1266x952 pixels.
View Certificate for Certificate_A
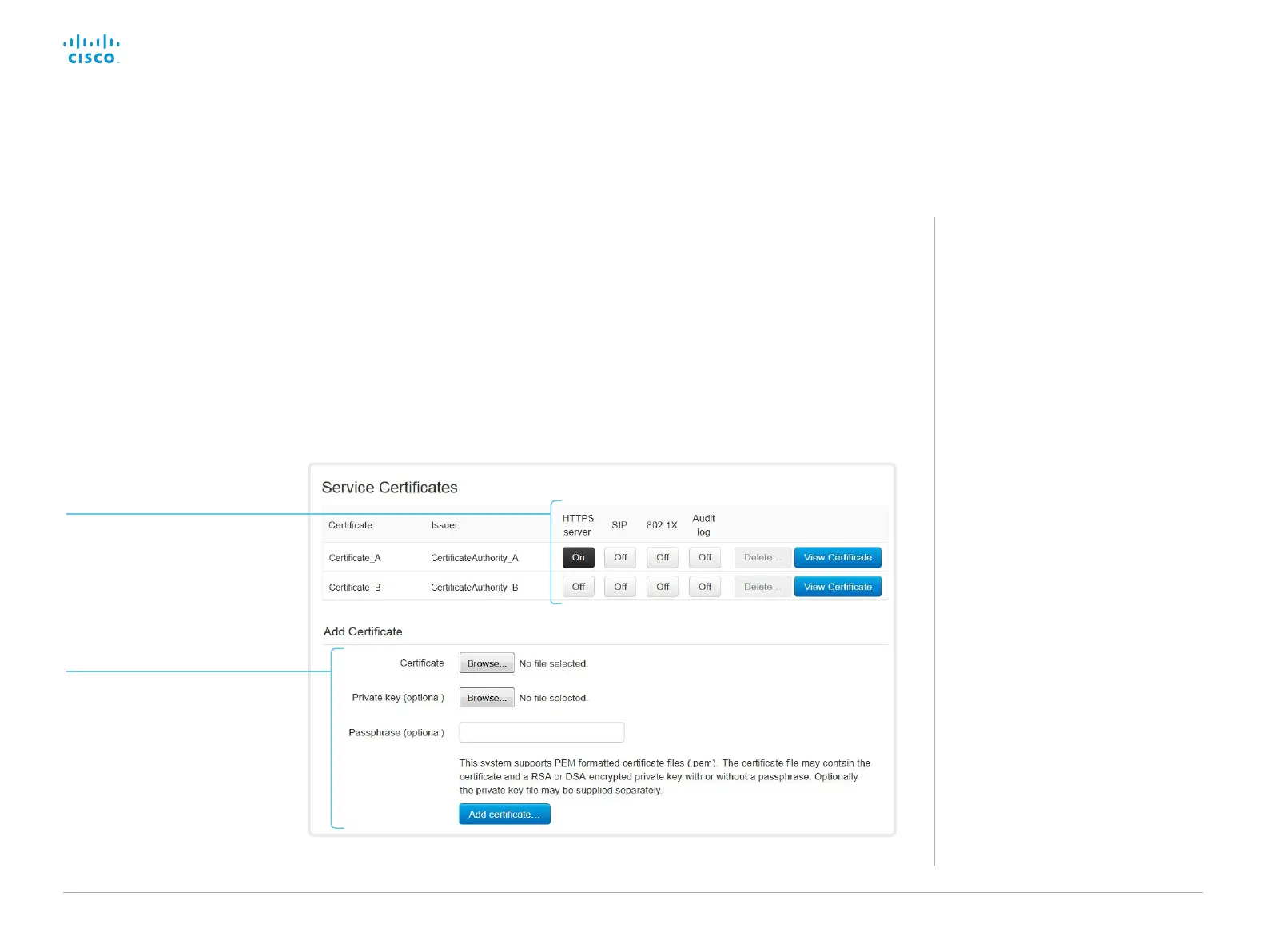(838, 557)
